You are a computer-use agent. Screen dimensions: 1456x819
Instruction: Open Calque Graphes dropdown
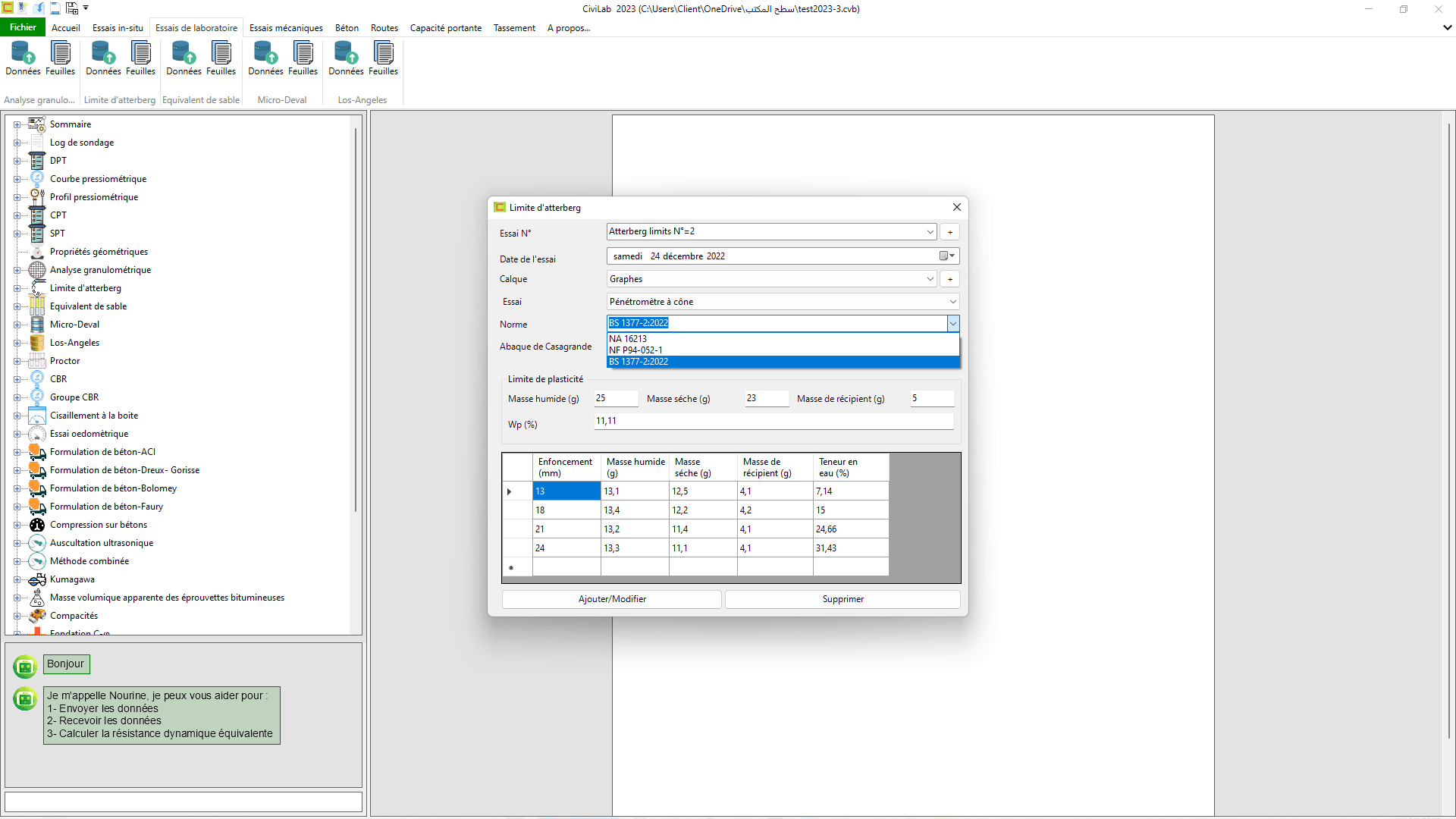pyautogui.click(x=930, y=279)
